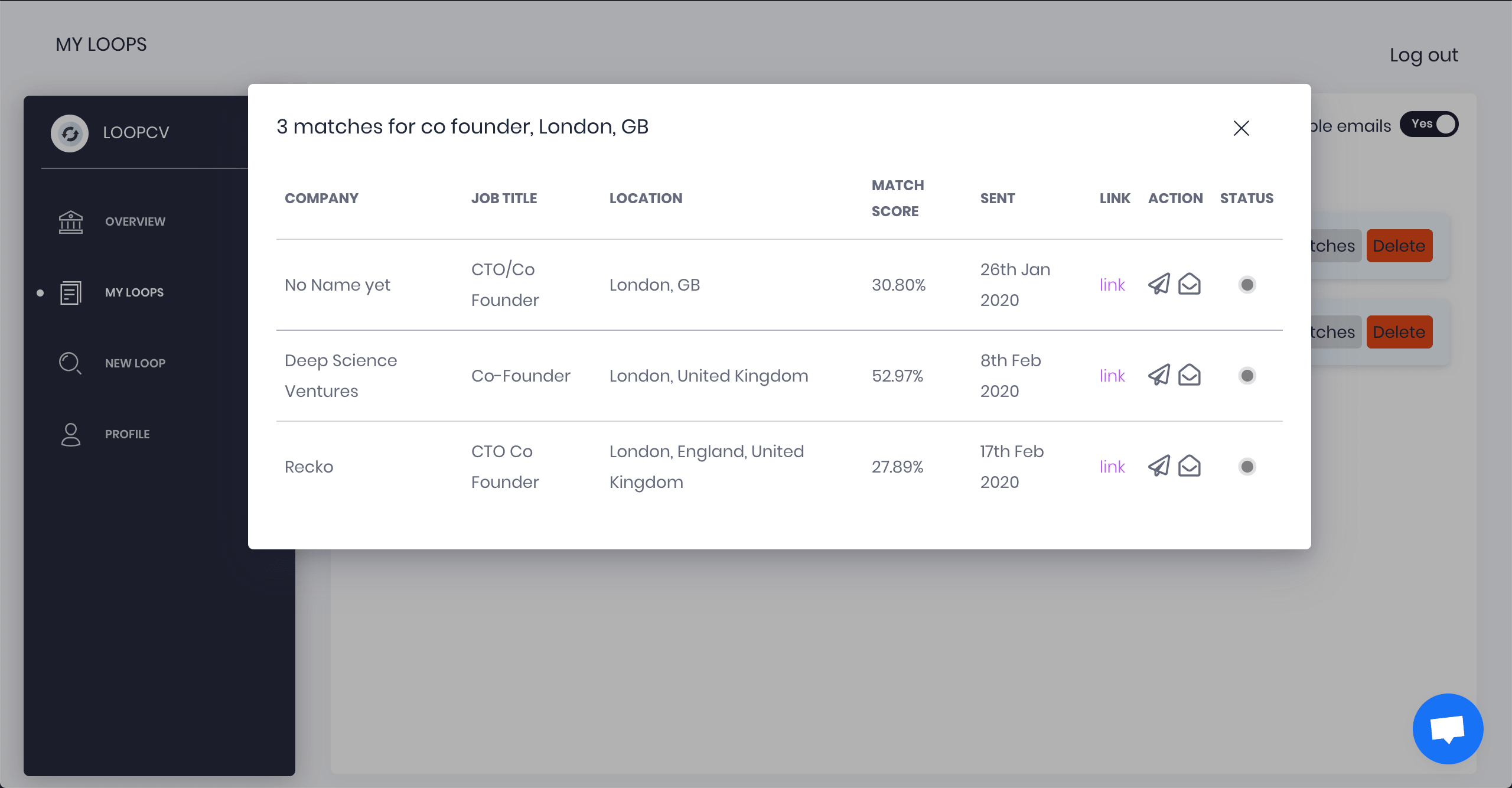Delete the first loop
Image resolution: width=1512 pixels, height=788 pixels.
click(x=1399, y=245)
